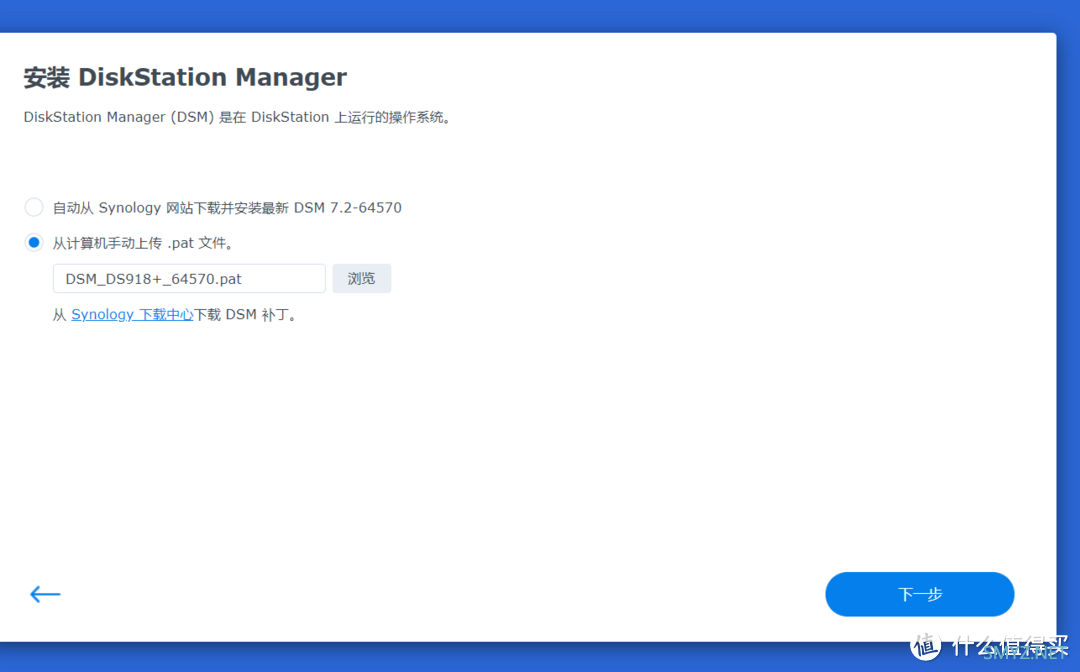The image size is (1080, 672).
Task: Select manual .pat file upload option
Action: [34, 242]
